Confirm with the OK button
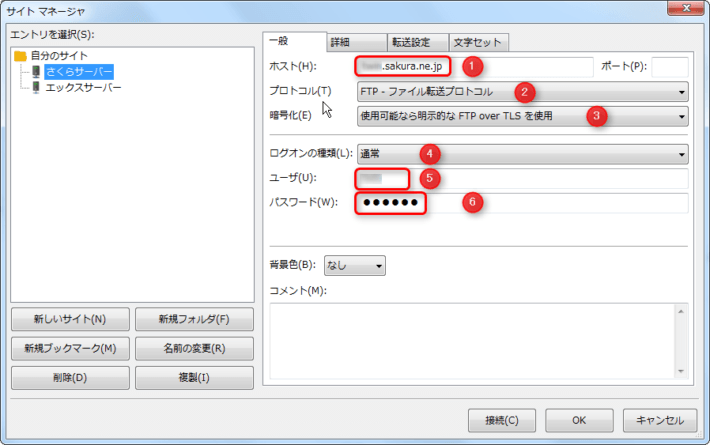 579,421
